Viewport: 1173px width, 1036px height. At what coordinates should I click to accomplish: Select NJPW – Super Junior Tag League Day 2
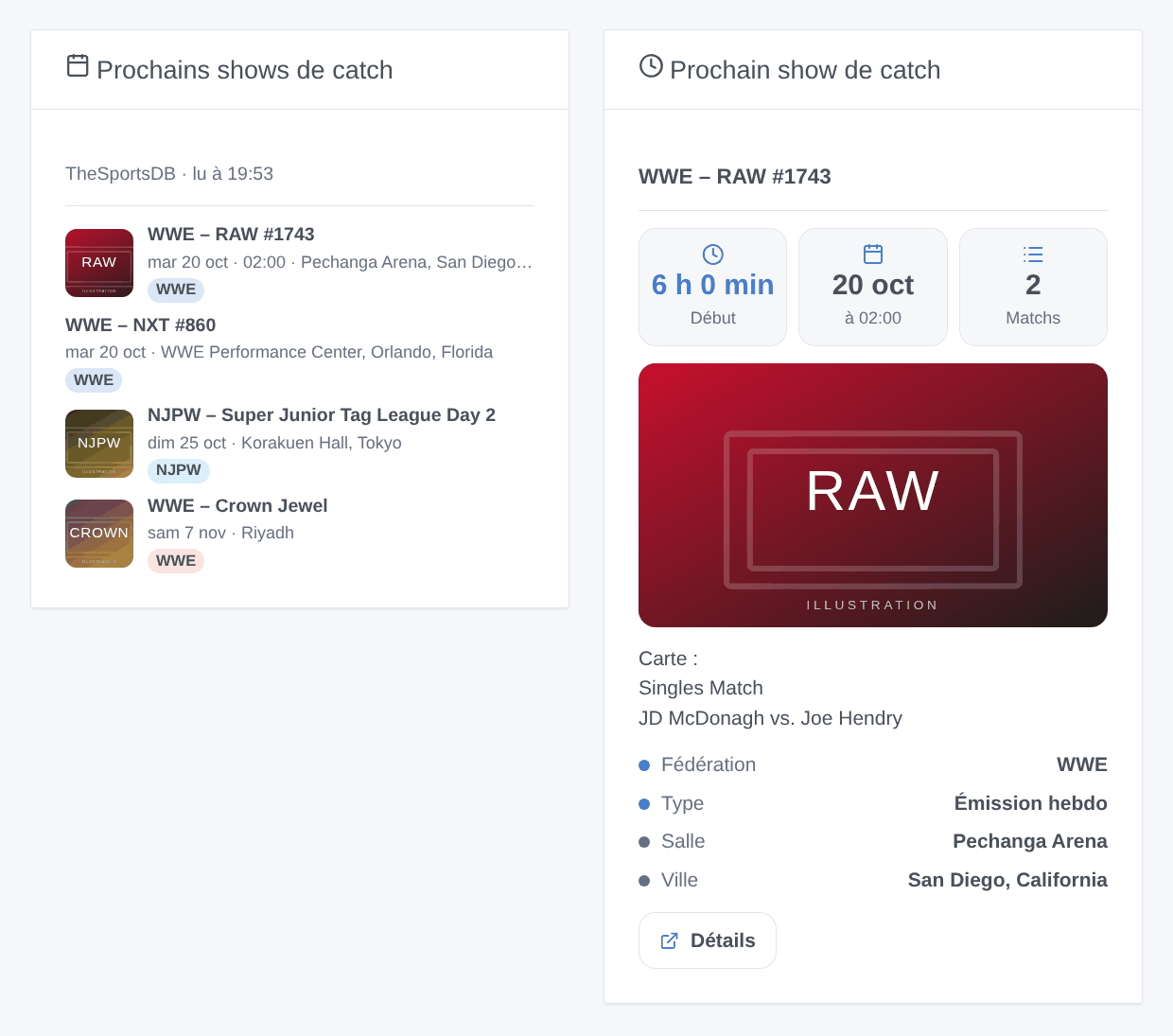pos(322,415)
